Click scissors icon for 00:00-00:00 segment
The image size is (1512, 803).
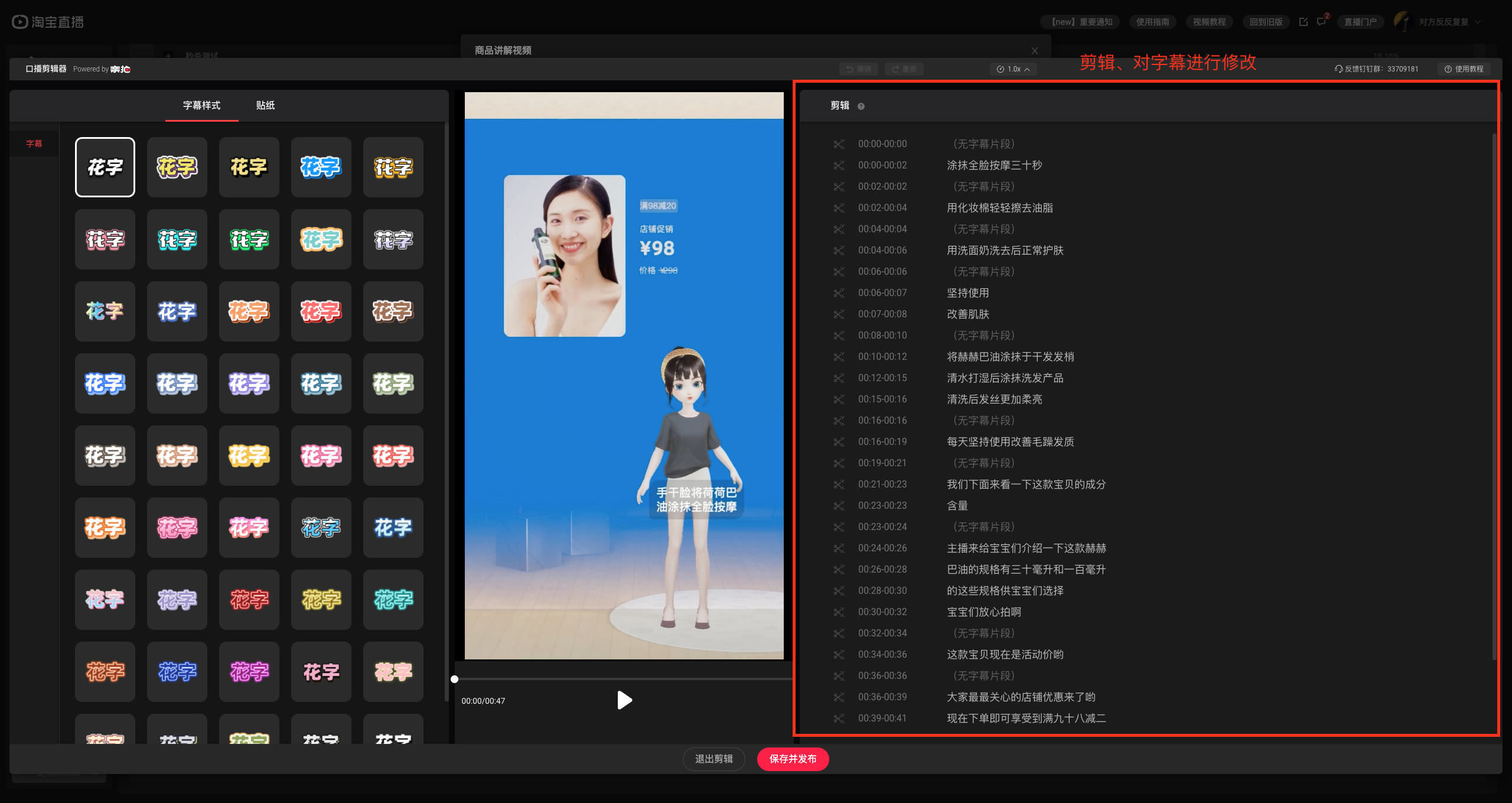click(839, 144)
